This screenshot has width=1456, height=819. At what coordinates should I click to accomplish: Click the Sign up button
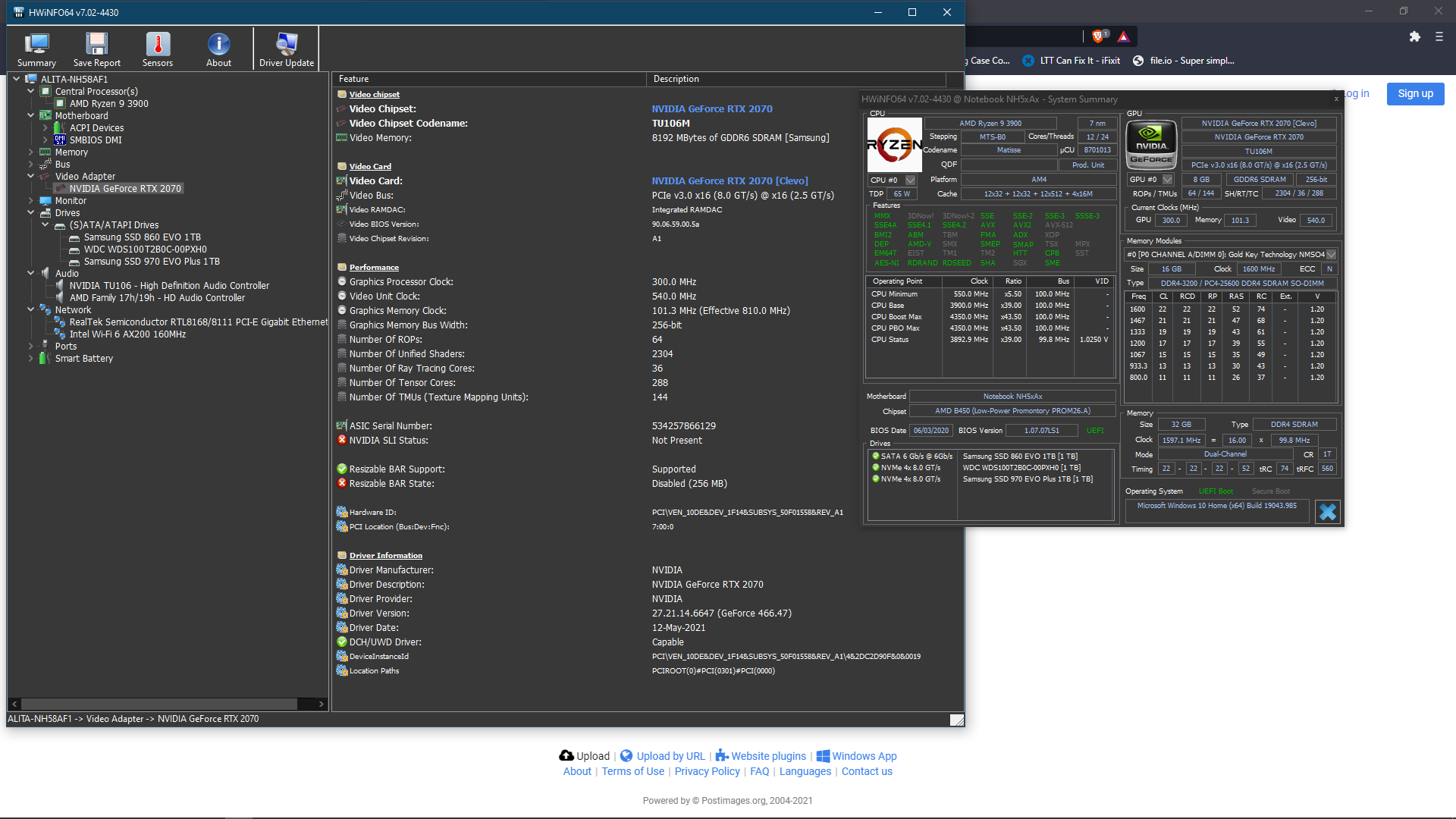[x=1415, y=93]
